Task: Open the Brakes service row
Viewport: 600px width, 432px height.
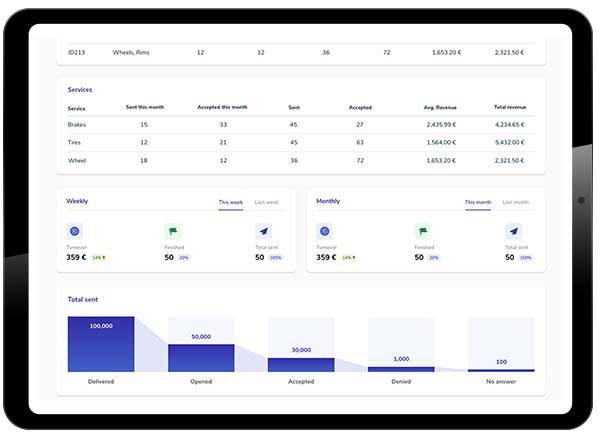Action: (x=301, y=125)
